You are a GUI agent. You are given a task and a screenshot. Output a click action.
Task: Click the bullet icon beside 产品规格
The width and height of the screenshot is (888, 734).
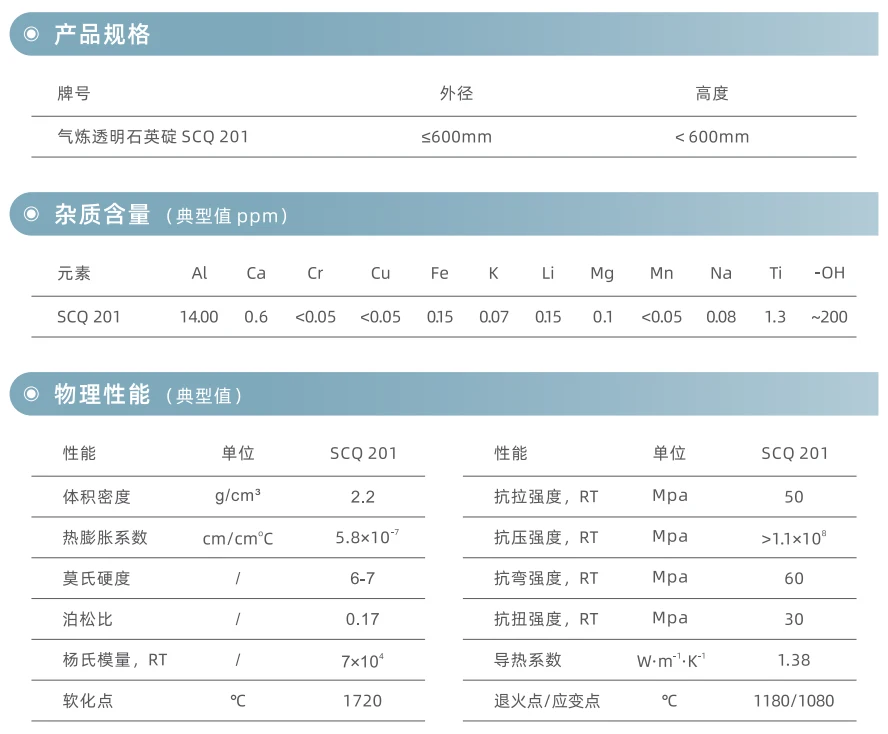click(x=32, y=34)
